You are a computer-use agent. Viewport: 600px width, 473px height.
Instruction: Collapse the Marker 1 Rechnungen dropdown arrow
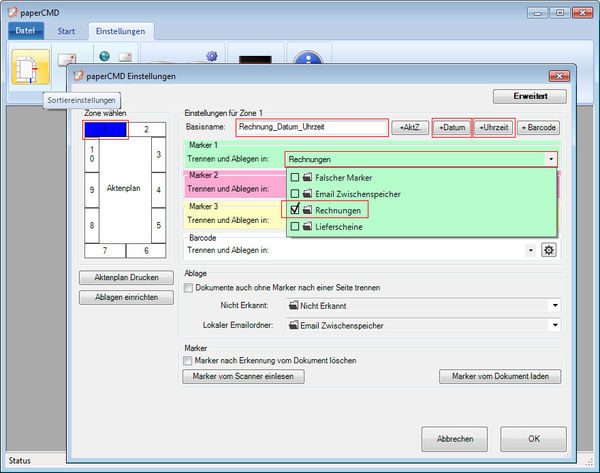pos(551,159)
